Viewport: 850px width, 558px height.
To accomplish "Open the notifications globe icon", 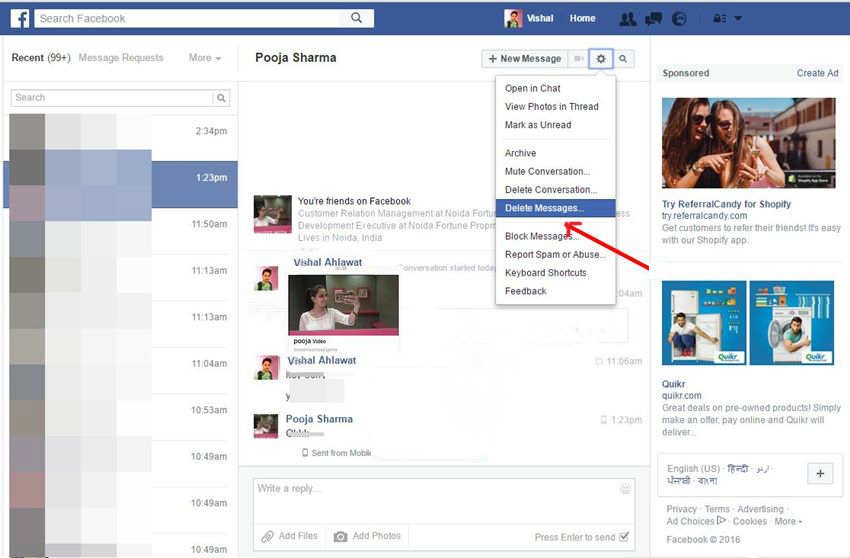I will (680, 18).
